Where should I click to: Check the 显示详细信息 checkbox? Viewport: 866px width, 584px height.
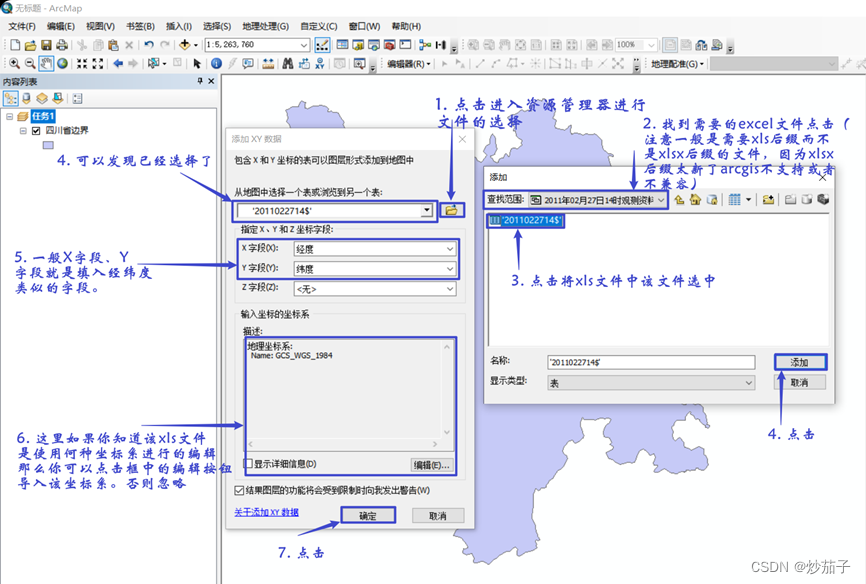tap(248, 464)
